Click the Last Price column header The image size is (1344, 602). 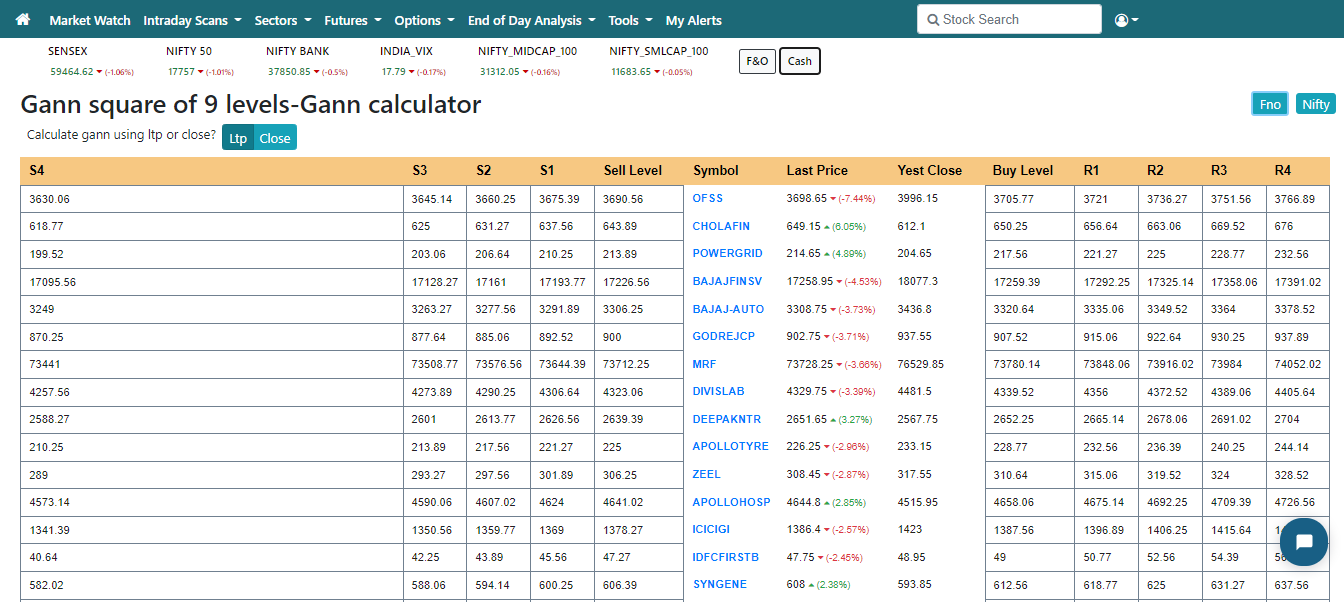tap(817, 171)
